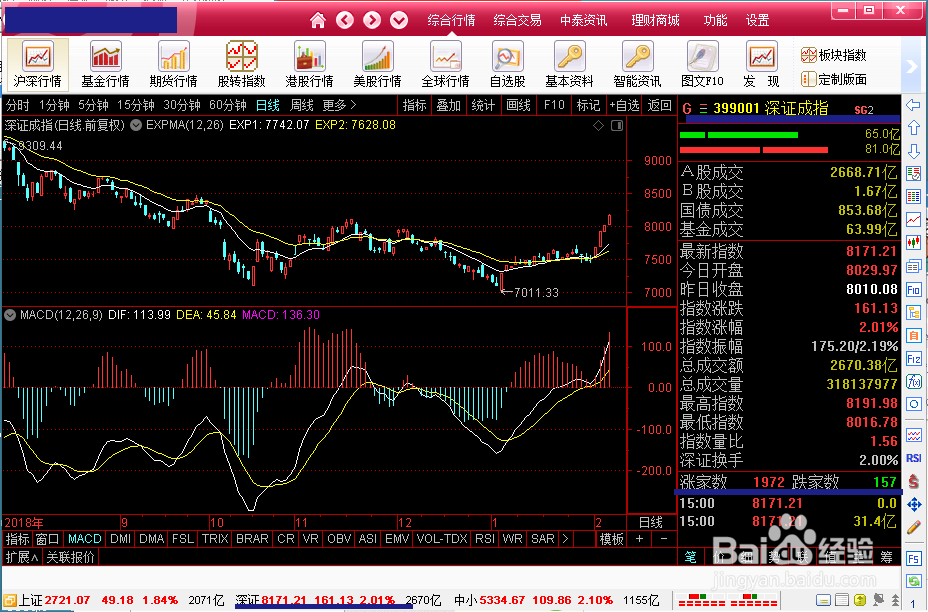The image size is (928, 612).
Task: Click the pencil draw sidebar icon
Action: 914,526
